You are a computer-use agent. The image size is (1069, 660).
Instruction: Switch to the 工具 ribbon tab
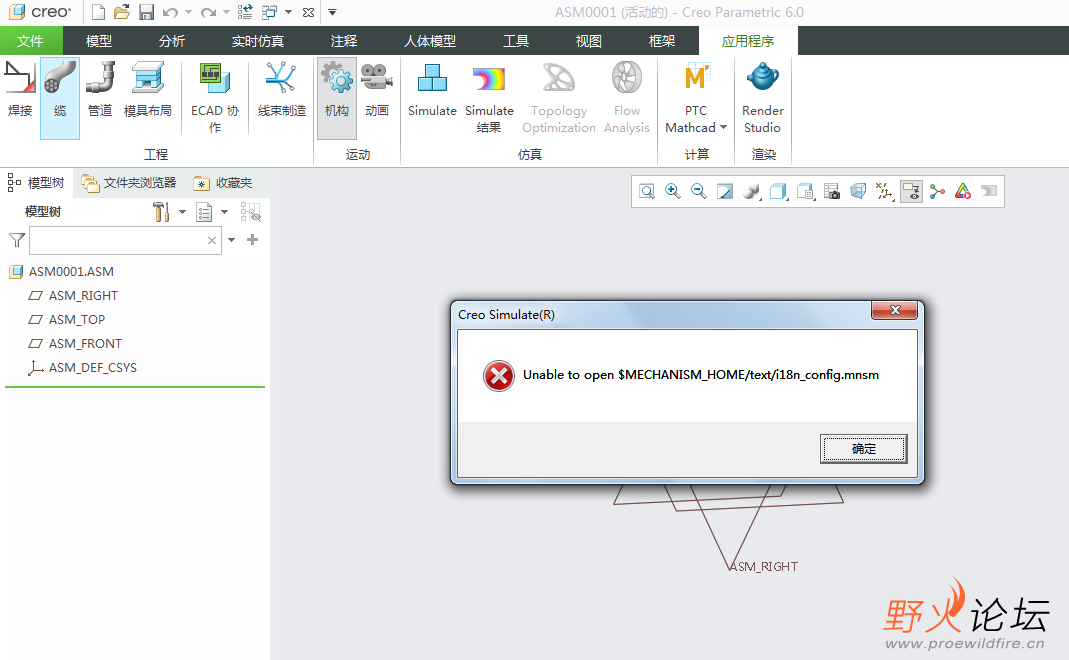coord(516,41)
